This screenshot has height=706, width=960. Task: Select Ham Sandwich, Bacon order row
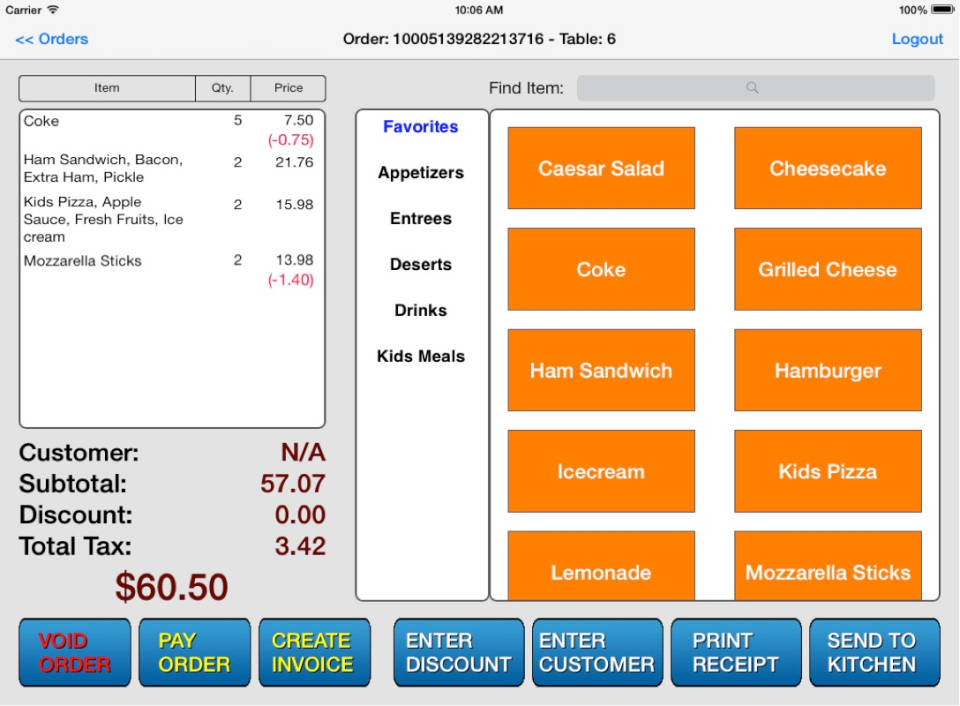(172, 168)
